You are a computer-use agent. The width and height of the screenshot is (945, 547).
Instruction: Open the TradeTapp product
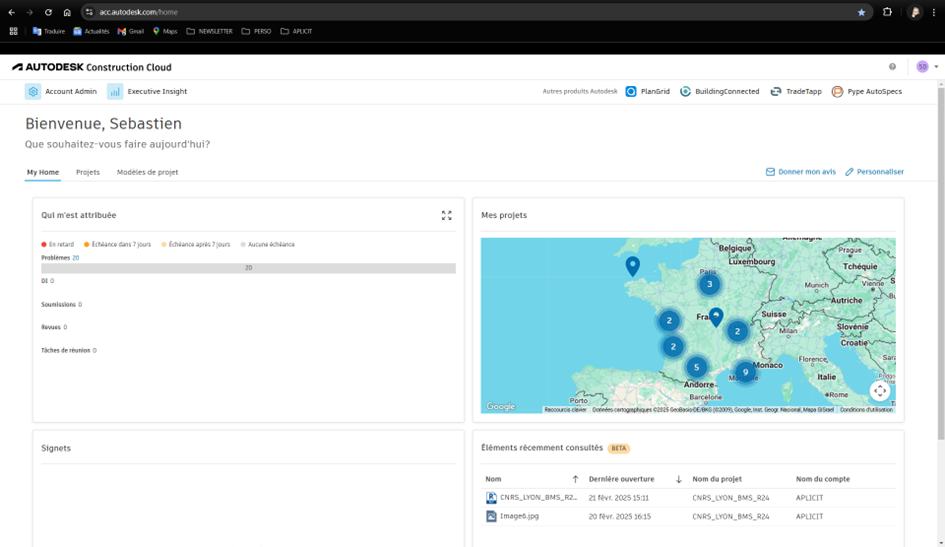point(795,91)
